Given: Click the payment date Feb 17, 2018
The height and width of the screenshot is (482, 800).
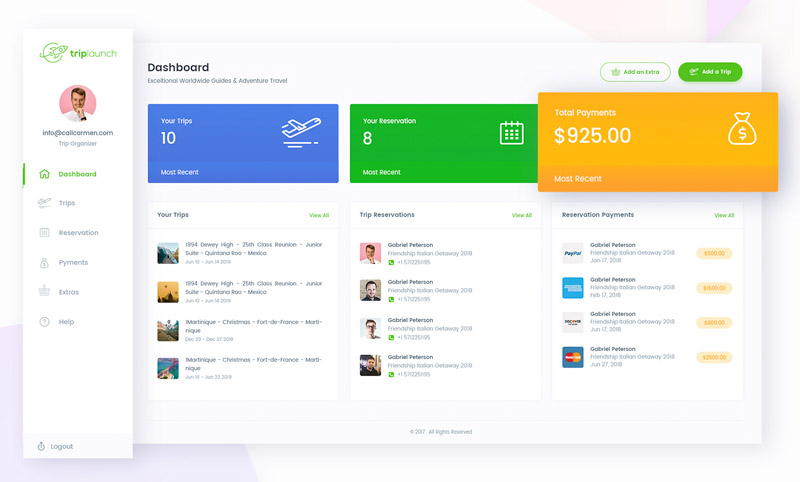Looking at the screenshot, I should (606, 295).
